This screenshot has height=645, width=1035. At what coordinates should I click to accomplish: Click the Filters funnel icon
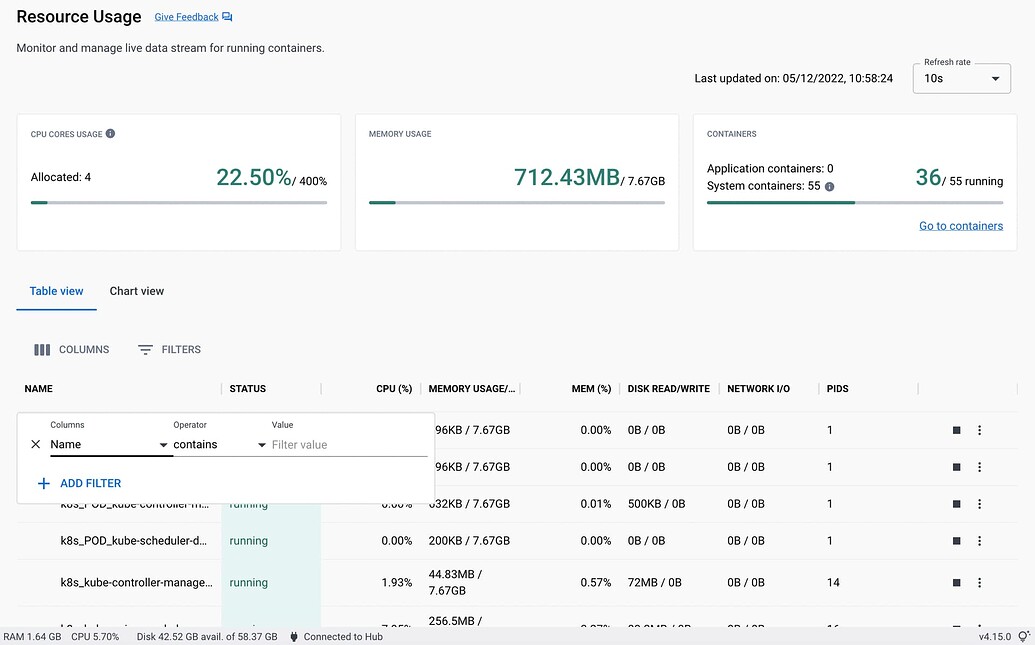pyautogui.click(x=147, y=349)
